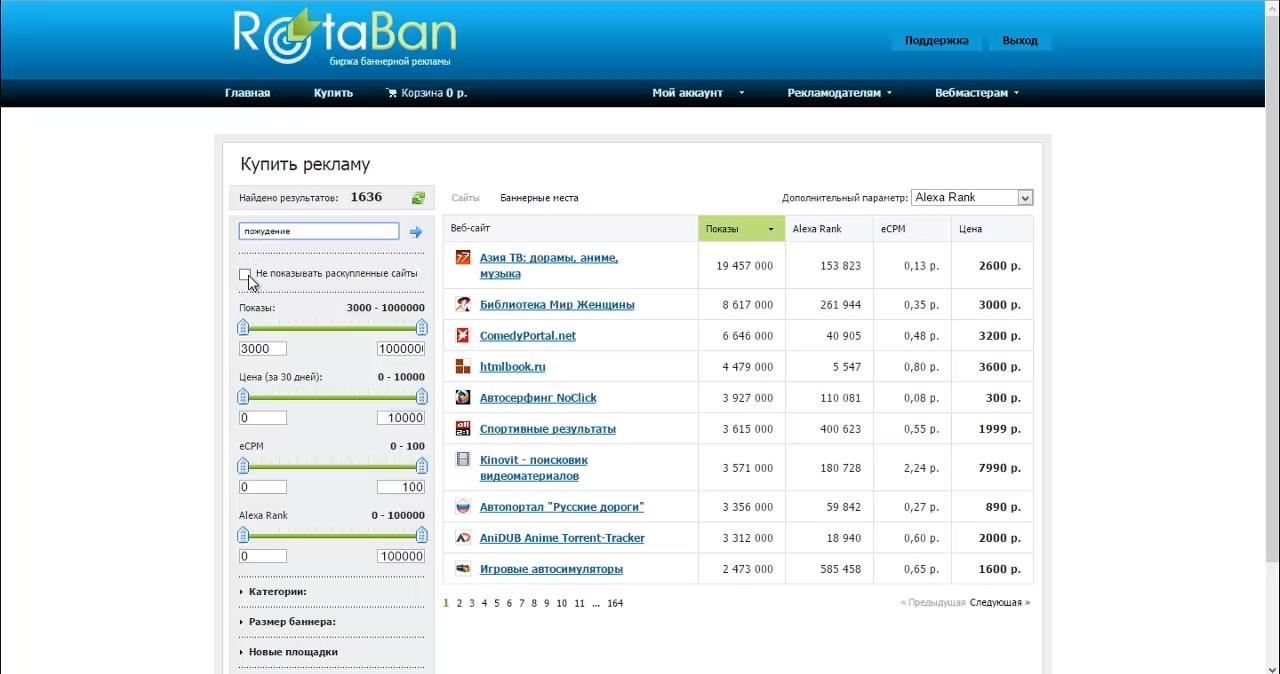This screenshot has height=674, width=1280.
Task: Open Купить menu item
Action: pyautogui.click(x=333, y=93)
